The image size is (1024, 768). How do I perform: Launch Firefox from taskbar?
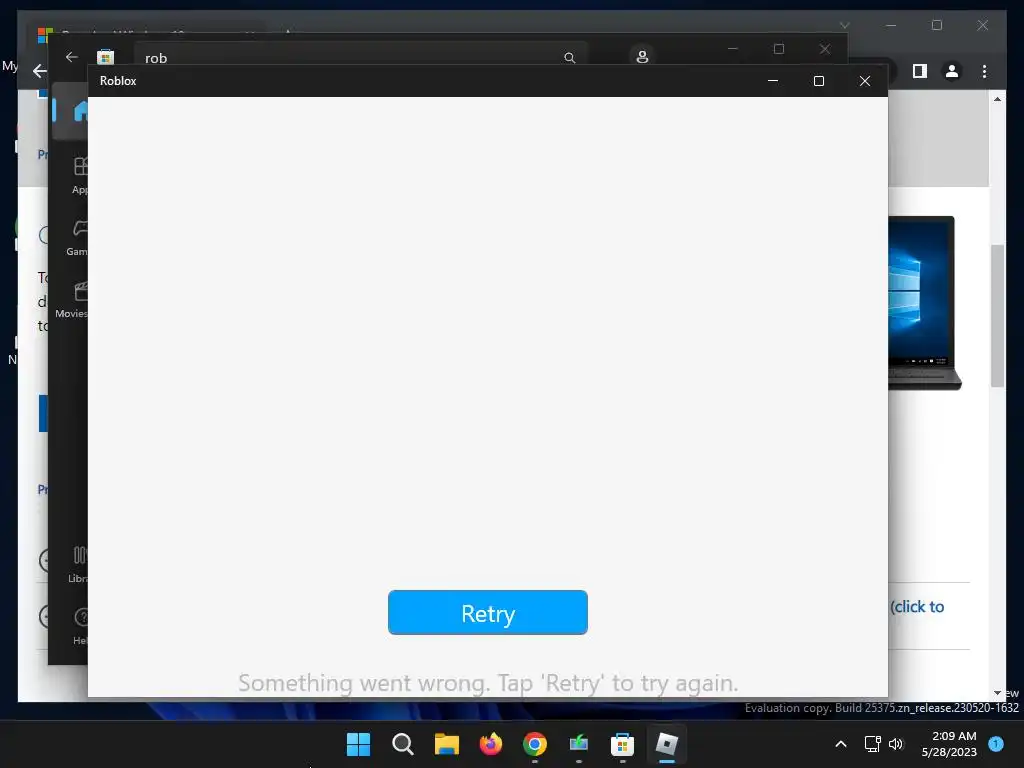(490, 744)
